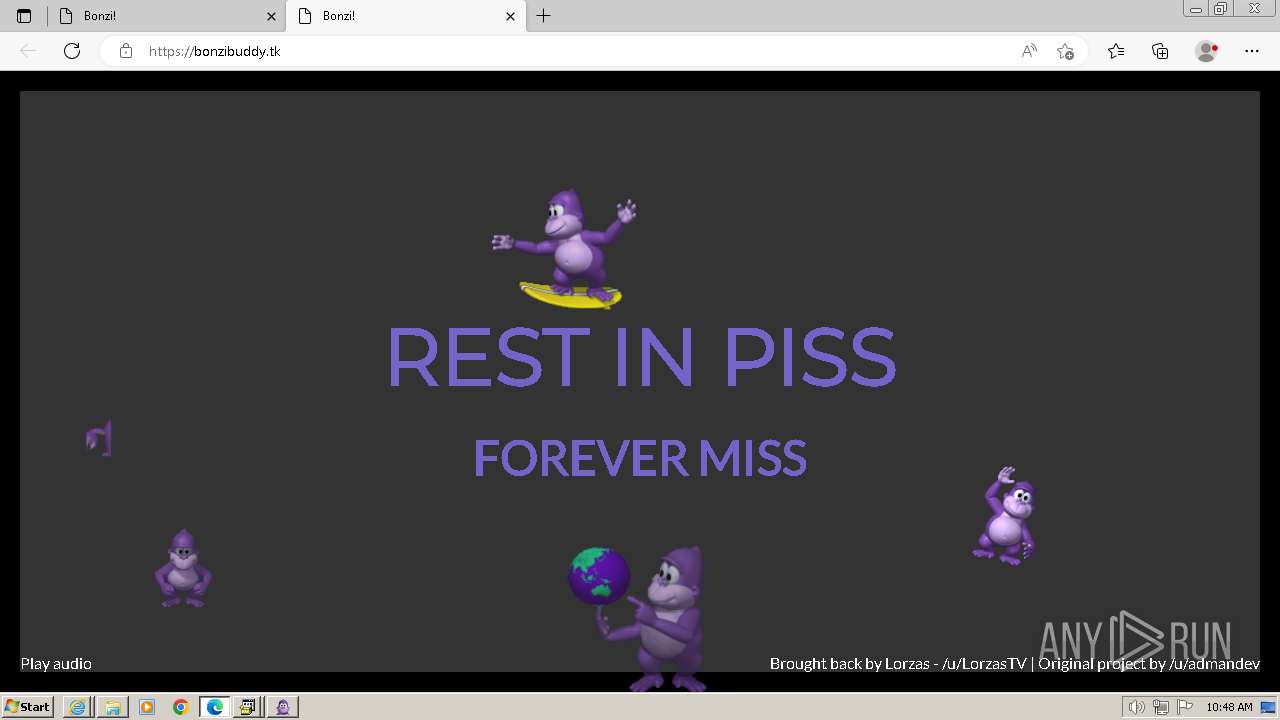Open the browser profile avatar
Viewport: 1280px width, 720px height.
pos(1207,51)
